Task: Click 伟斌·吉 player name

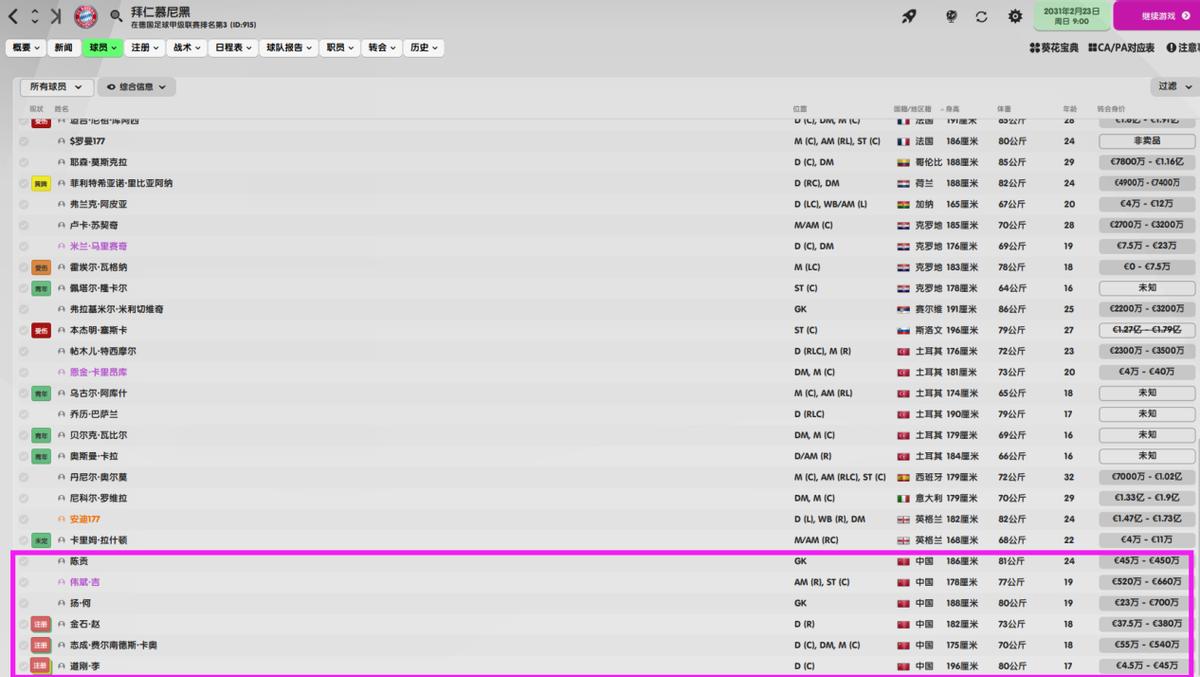Action: point(85,582)
